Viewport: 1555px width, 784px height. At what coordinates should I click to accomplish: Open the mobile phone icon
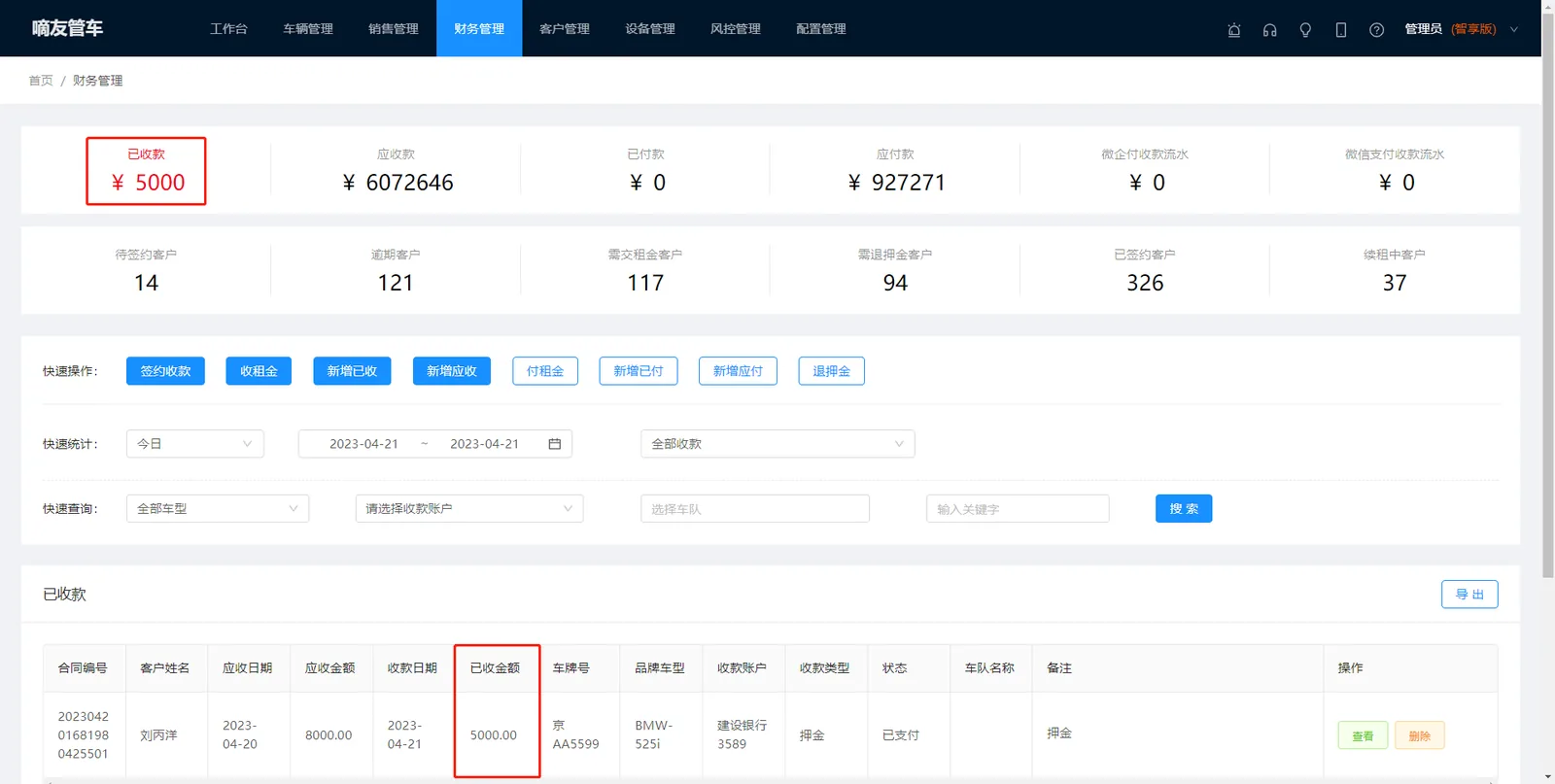click(x=1341, y=29)
